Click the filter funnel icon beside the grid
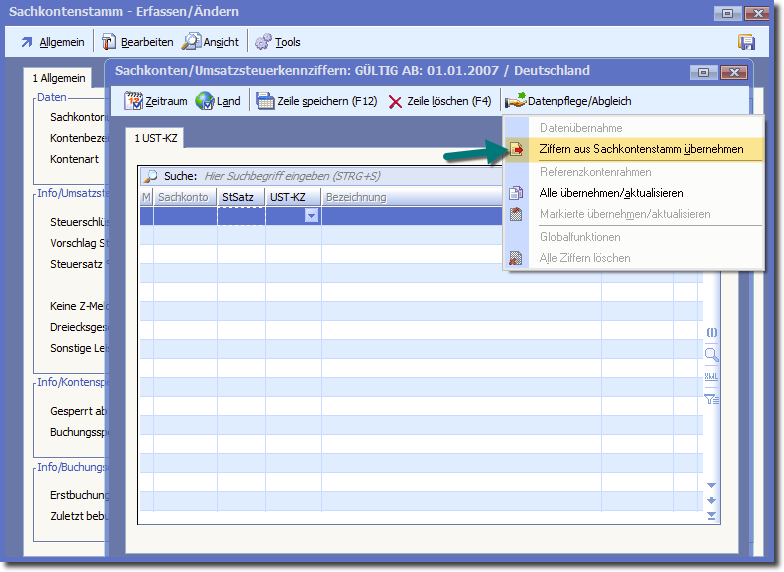 tap(712, 399)
